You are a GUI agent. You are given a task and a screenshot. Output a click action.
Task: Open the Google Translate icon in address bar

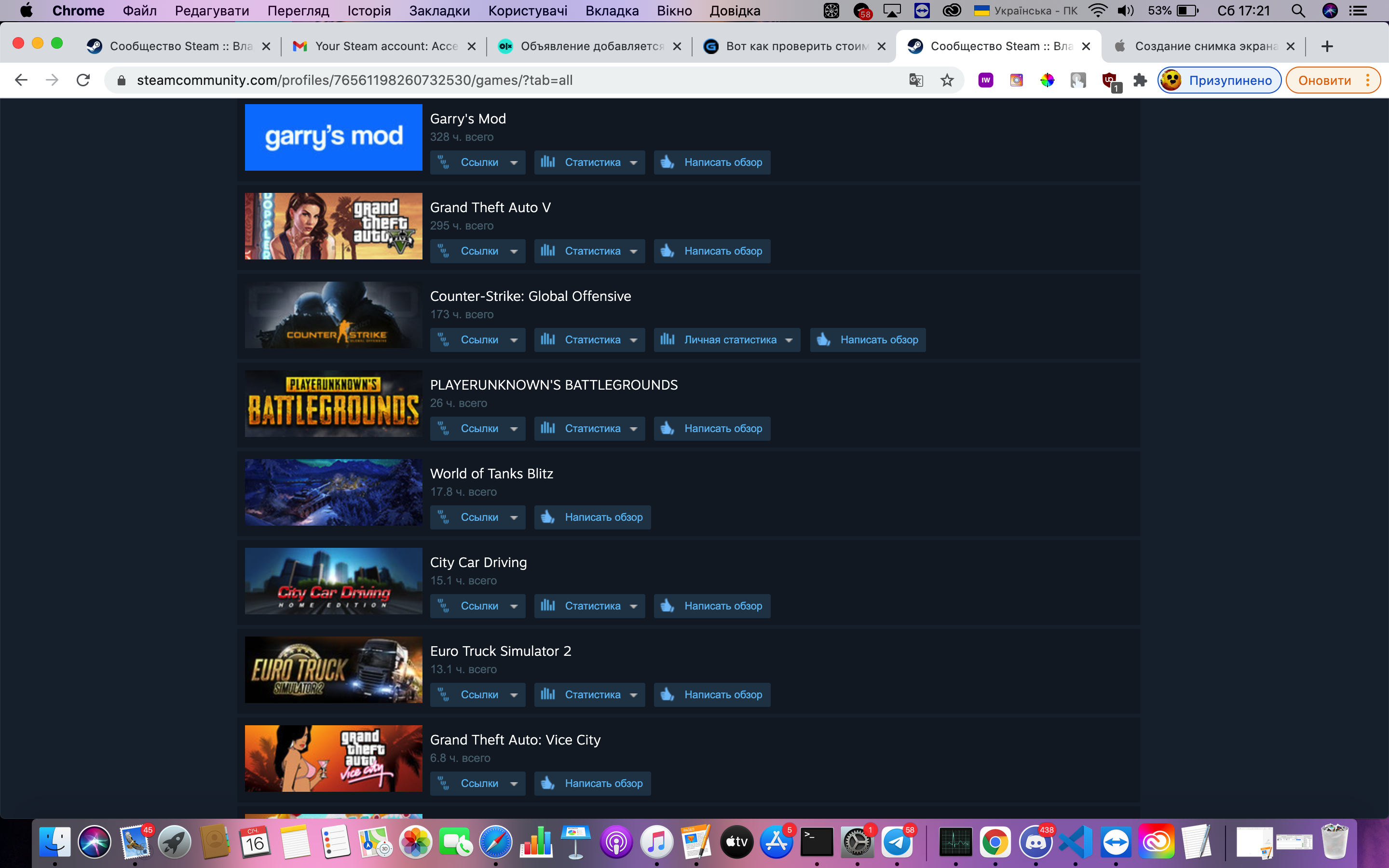pos(916,81)
